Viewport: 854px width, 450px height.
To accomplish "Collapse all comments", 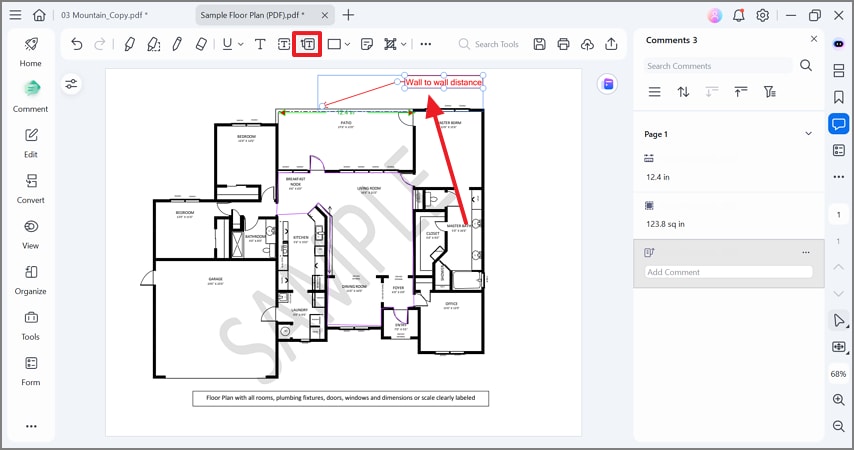I will tap(740, 92).
